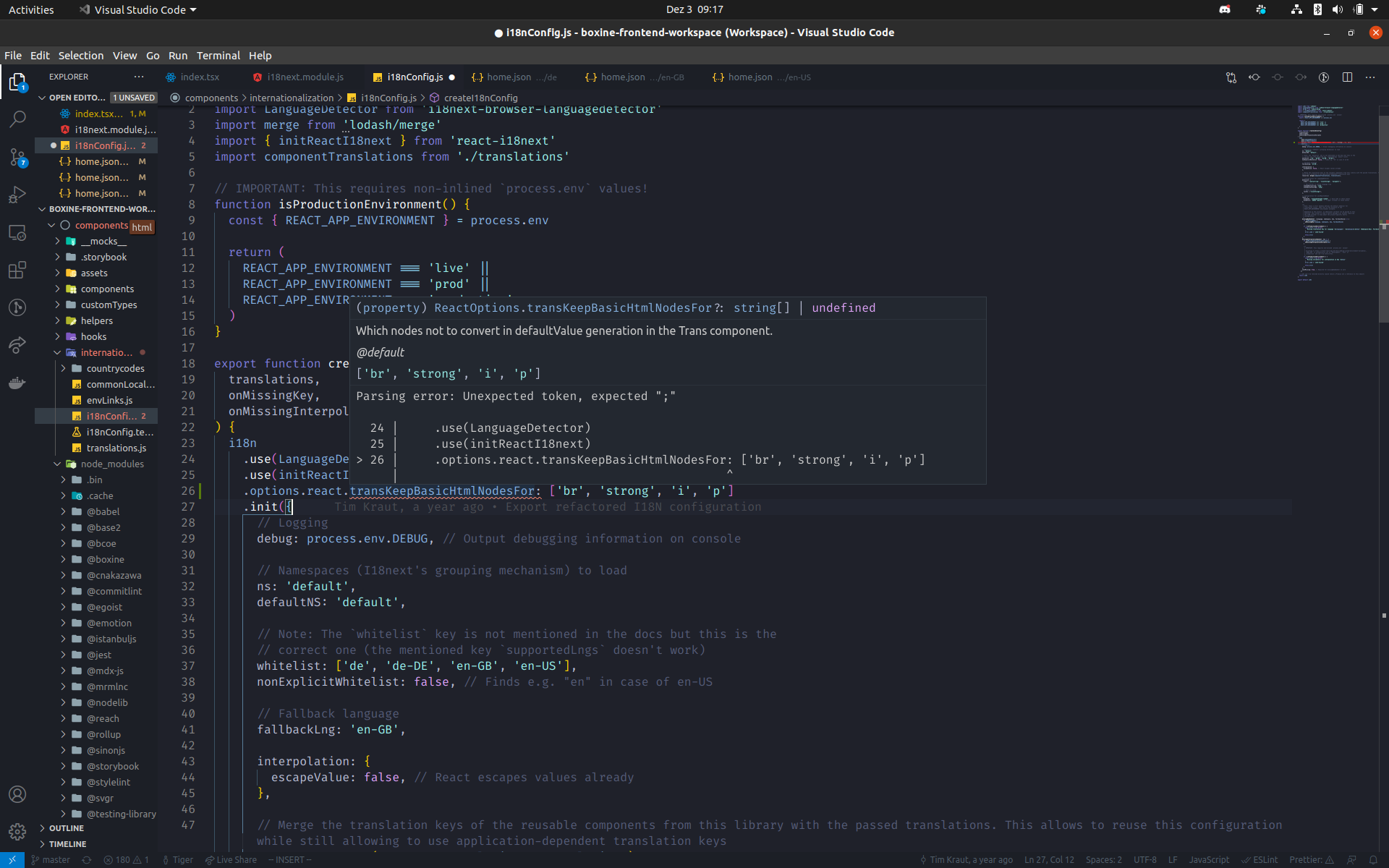
Task: Click Live Share in the status bar
Action: [231, 860]
